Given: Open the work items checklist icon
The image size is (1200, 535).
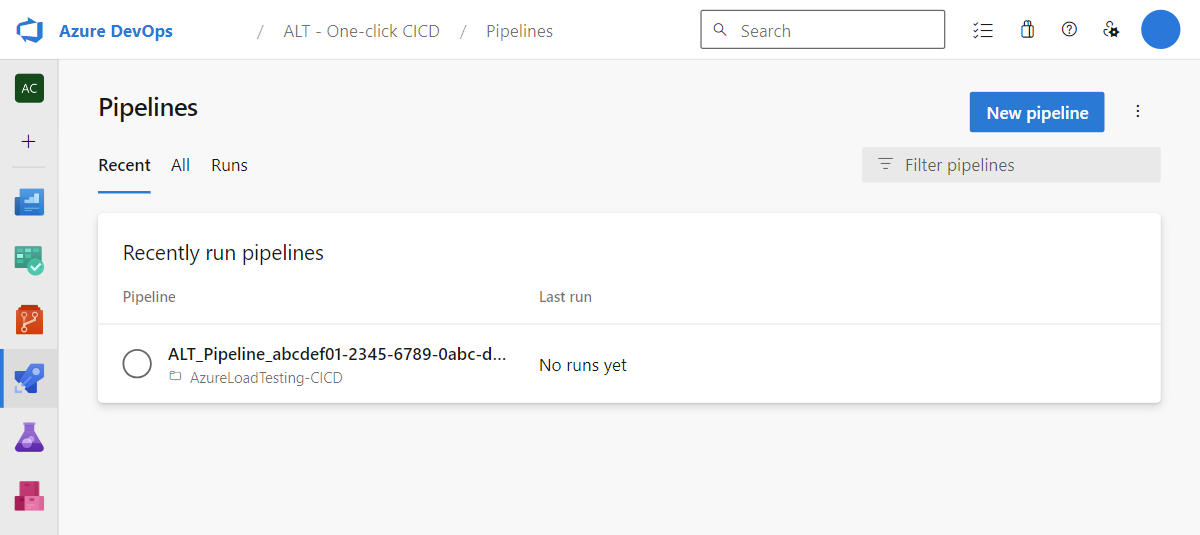Looking at the screenshot, I should [982, 30].
